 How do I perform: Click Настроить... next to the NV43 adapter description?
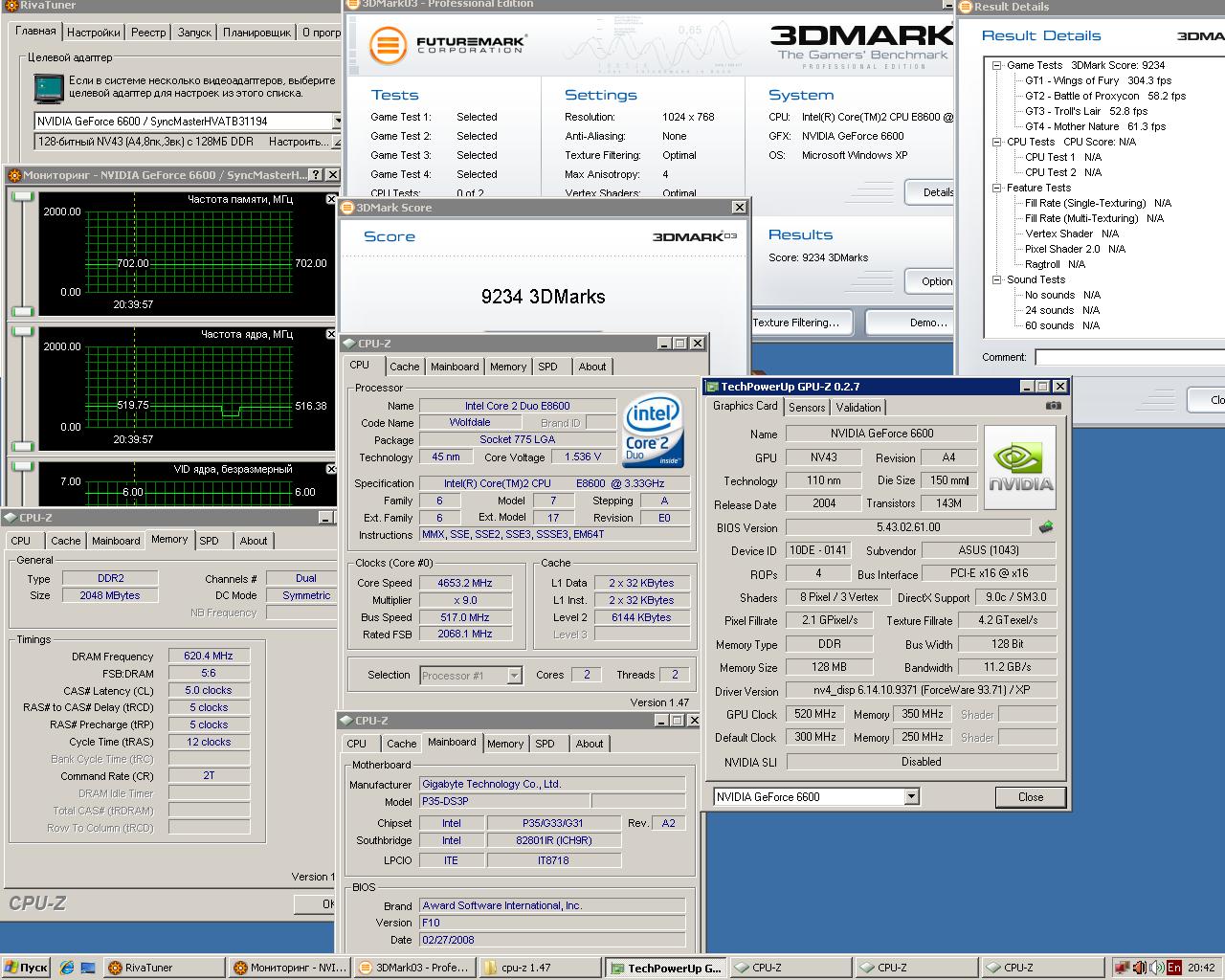[x=300, y=142]
